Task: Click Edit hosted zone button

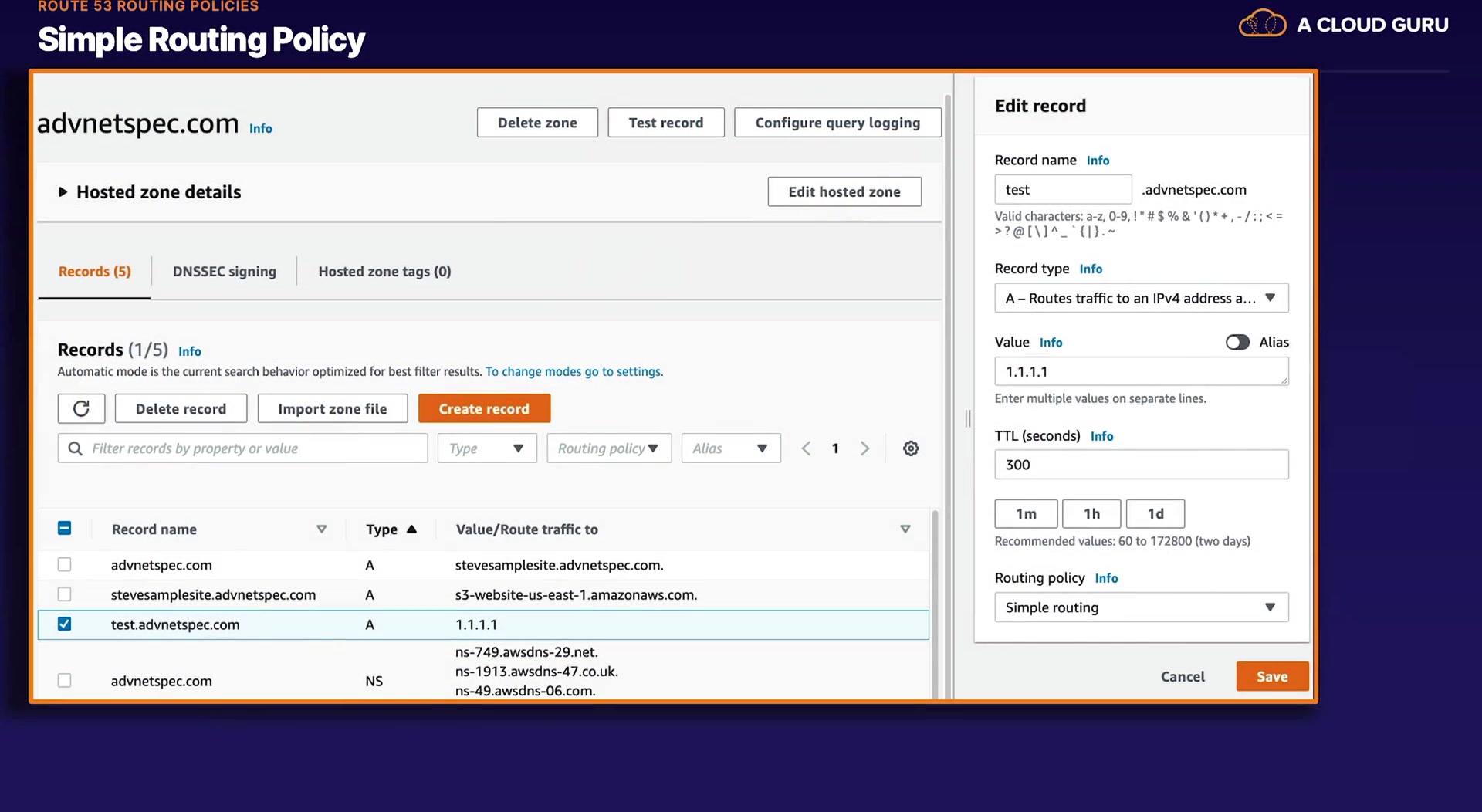Action: (844, 191)
